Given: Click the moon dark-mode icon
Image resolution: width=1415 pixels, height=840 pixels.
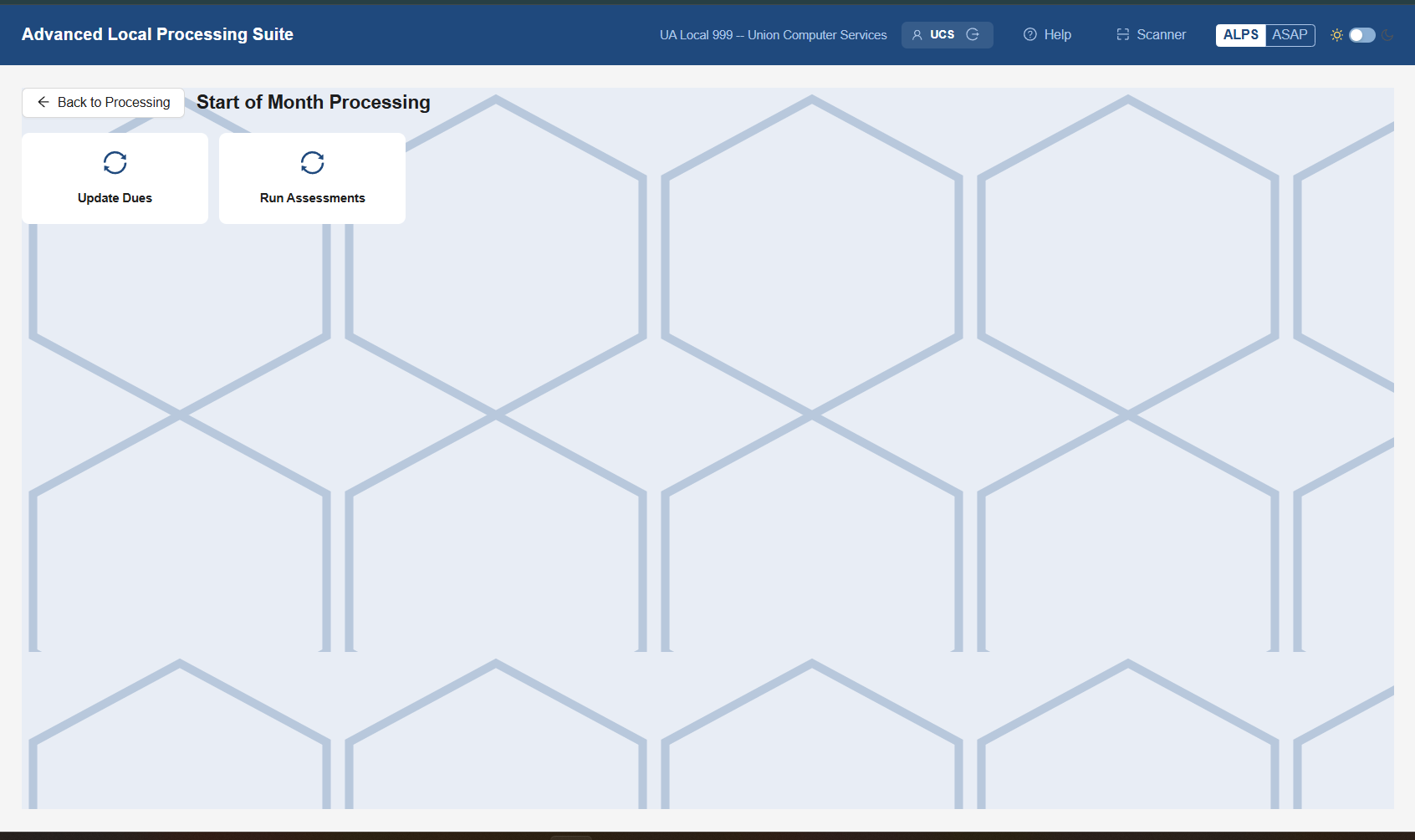Looking at the screenshot, I should point(1387,35).
